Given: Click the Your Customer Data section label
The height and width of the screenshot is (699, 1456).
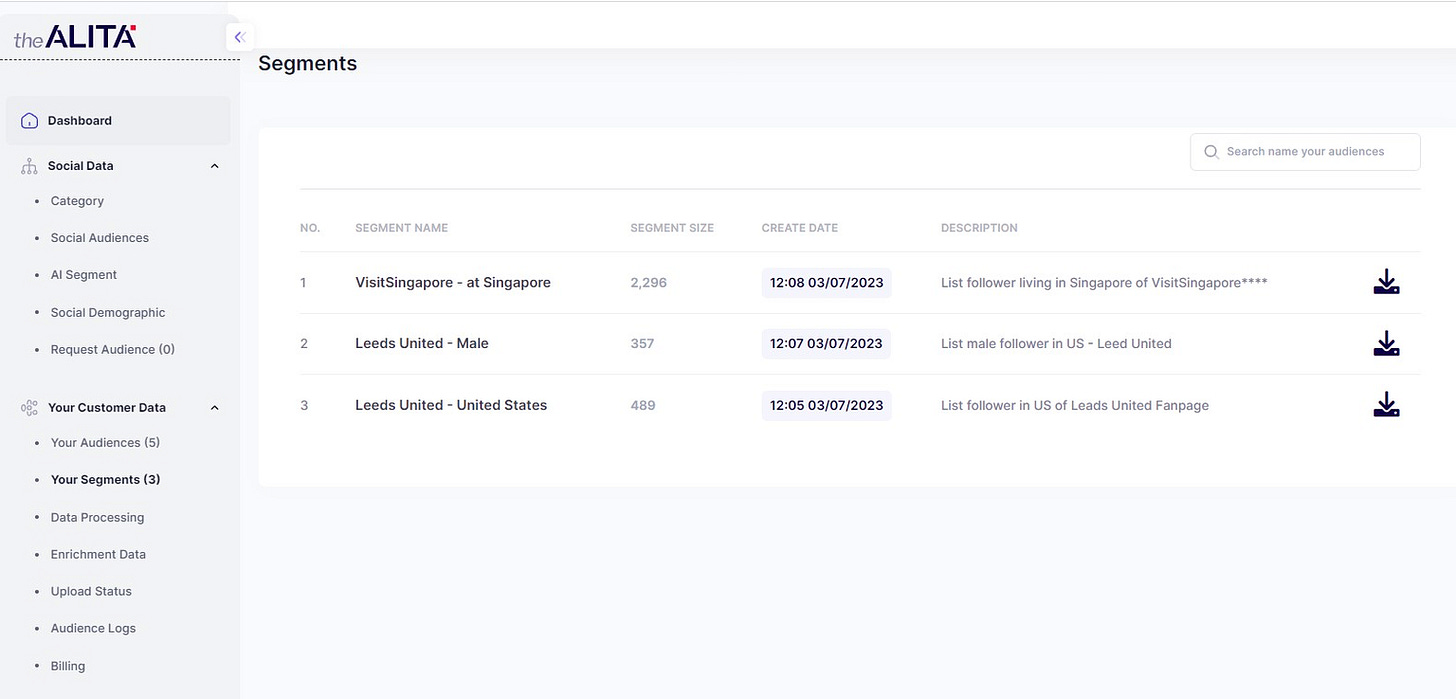Looking at the screenshot, I should (107, 407).
